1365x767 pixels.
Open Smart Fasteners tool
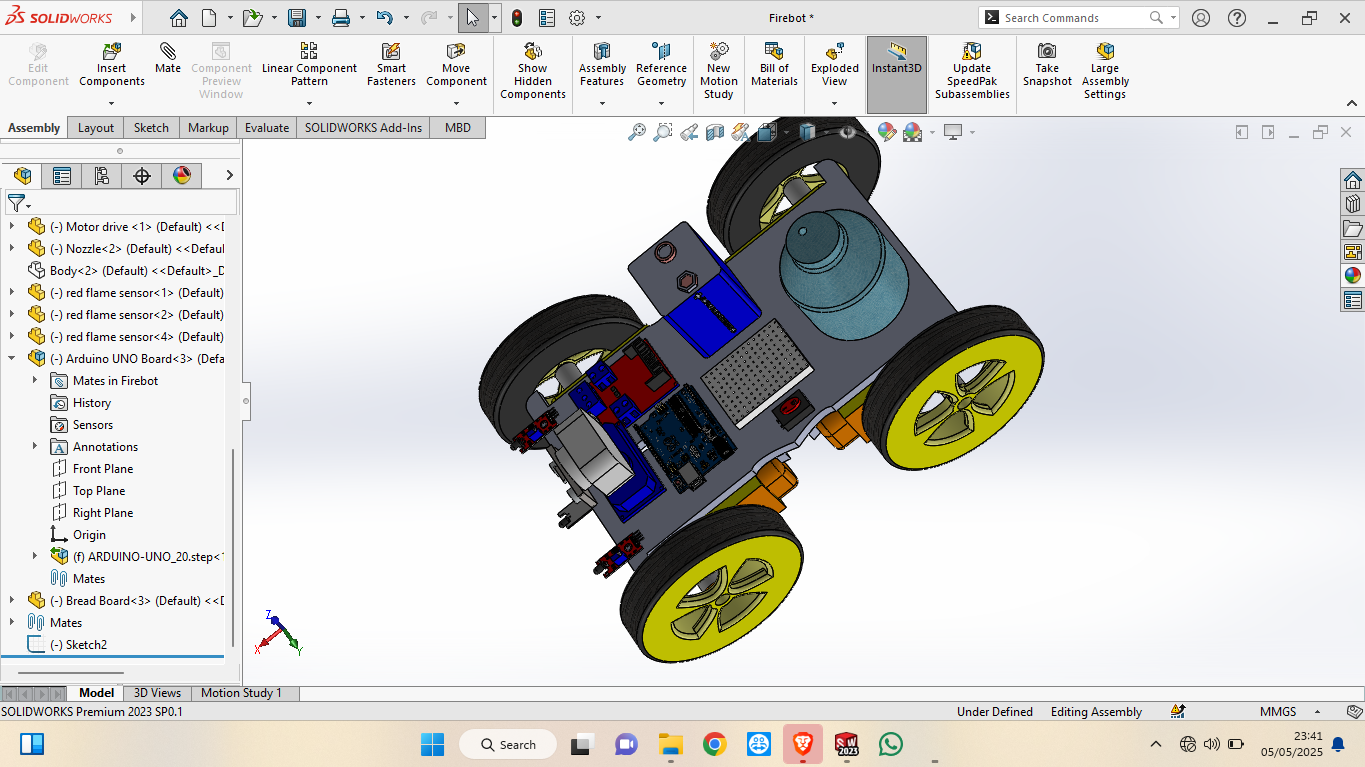tap(391, 52)
